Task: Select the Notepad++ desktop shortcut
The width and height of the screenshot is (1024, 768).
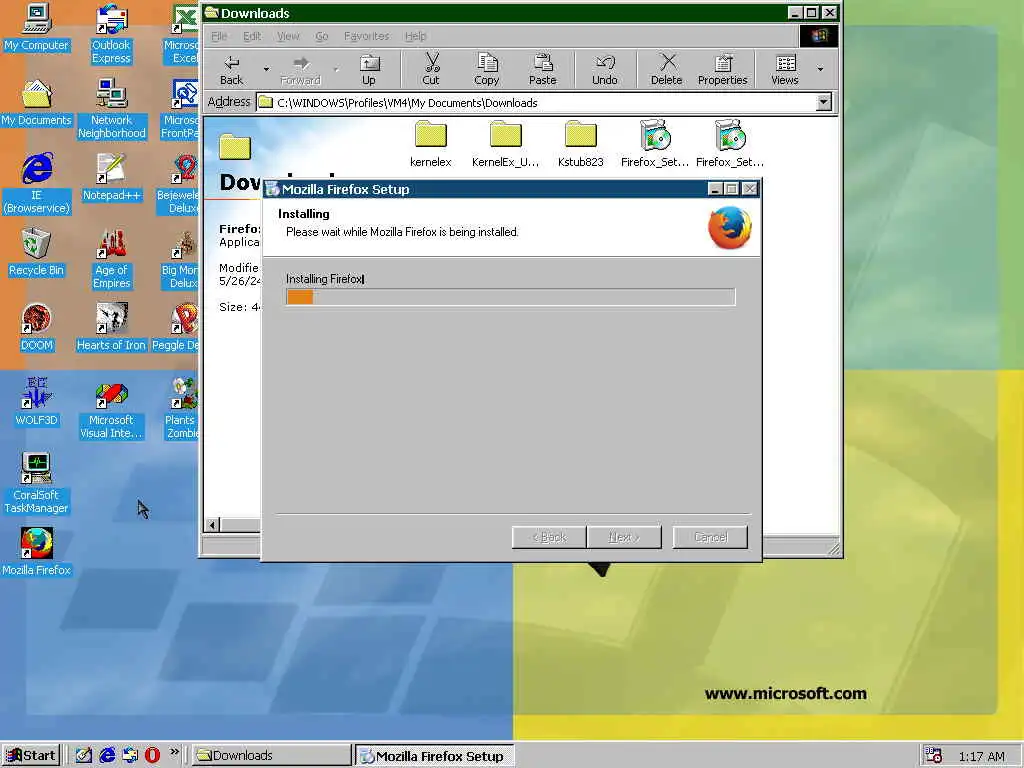Action: click(x=111, y=178)
